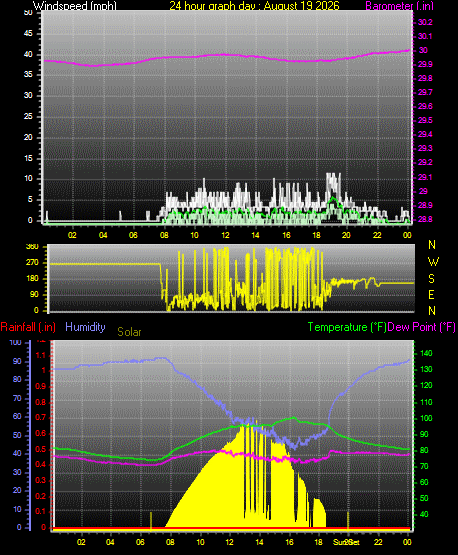This screenshot has height=555, width=458.
Task: Click the '45' tick on the windspeed axis
Action: click(x=28, y=33)
